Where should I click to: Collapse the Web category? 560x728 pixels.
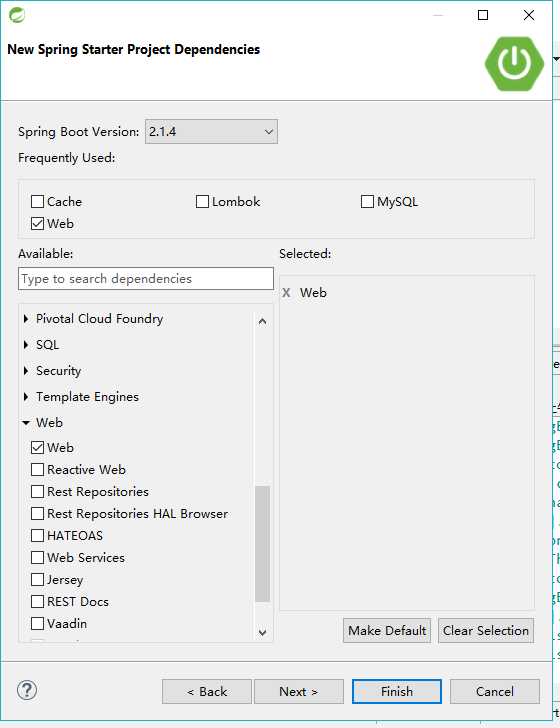coord(26,423)
